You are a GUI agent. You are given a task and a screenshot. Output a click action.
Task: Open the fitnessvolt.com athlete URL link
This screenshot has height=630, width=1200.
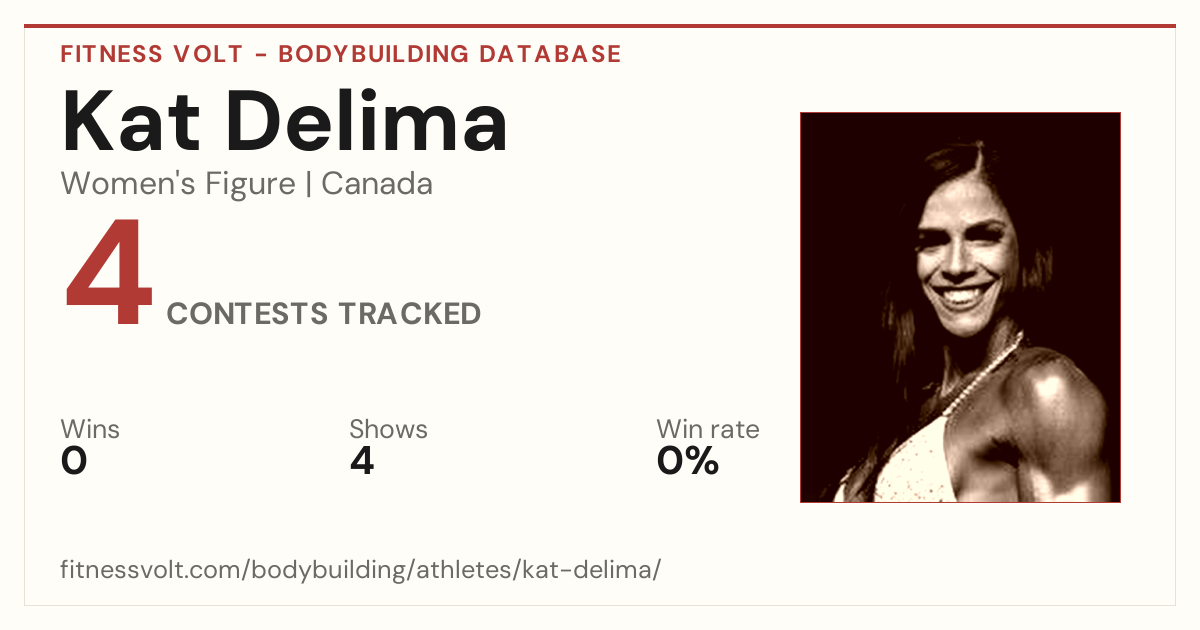click(361, 571)
